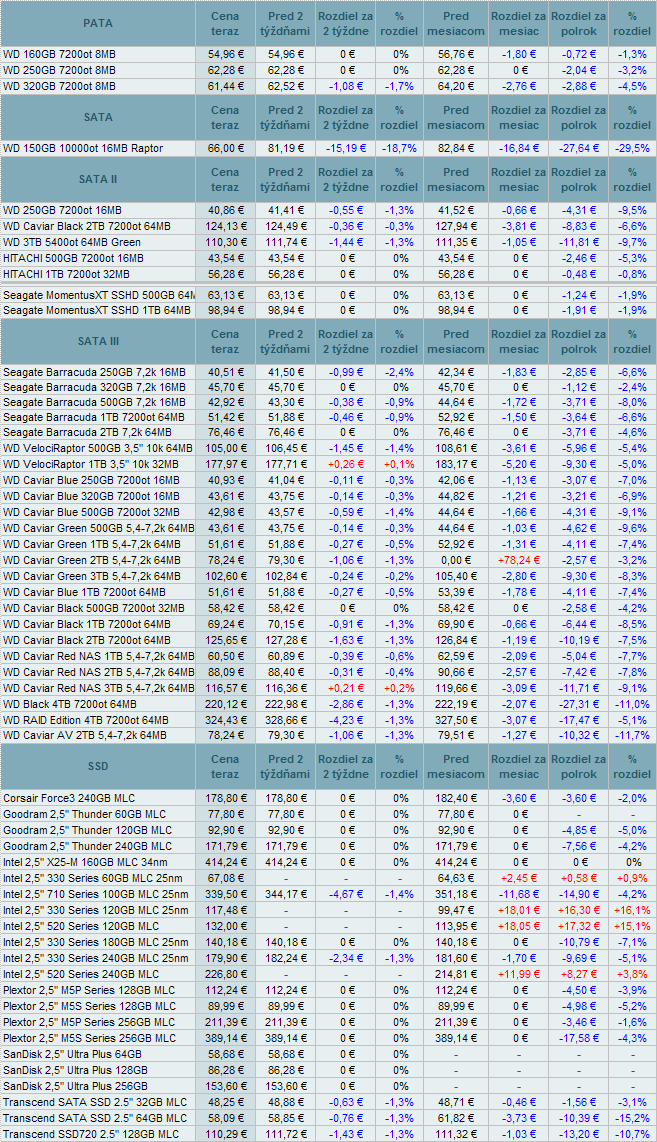Select red +0,26 € in VelociRaptor 1TB row
The image size is (657, 1142).
[346, 465]
